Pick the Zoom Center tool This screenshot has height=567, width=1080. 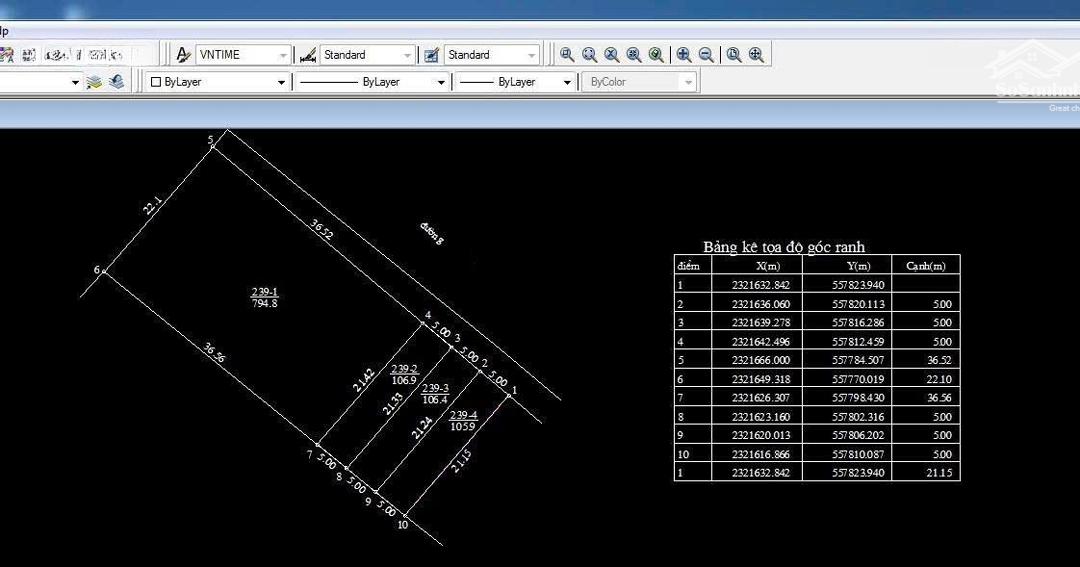coord(633,55)
